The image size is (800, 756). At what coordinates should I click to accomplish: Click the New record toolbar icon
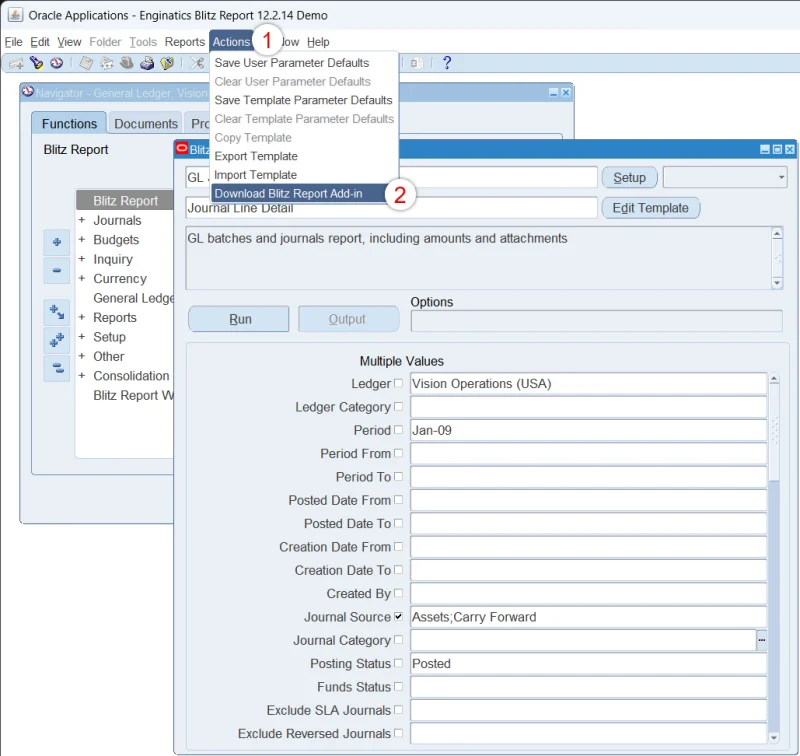pyautogui.click(x=16, y=63)
